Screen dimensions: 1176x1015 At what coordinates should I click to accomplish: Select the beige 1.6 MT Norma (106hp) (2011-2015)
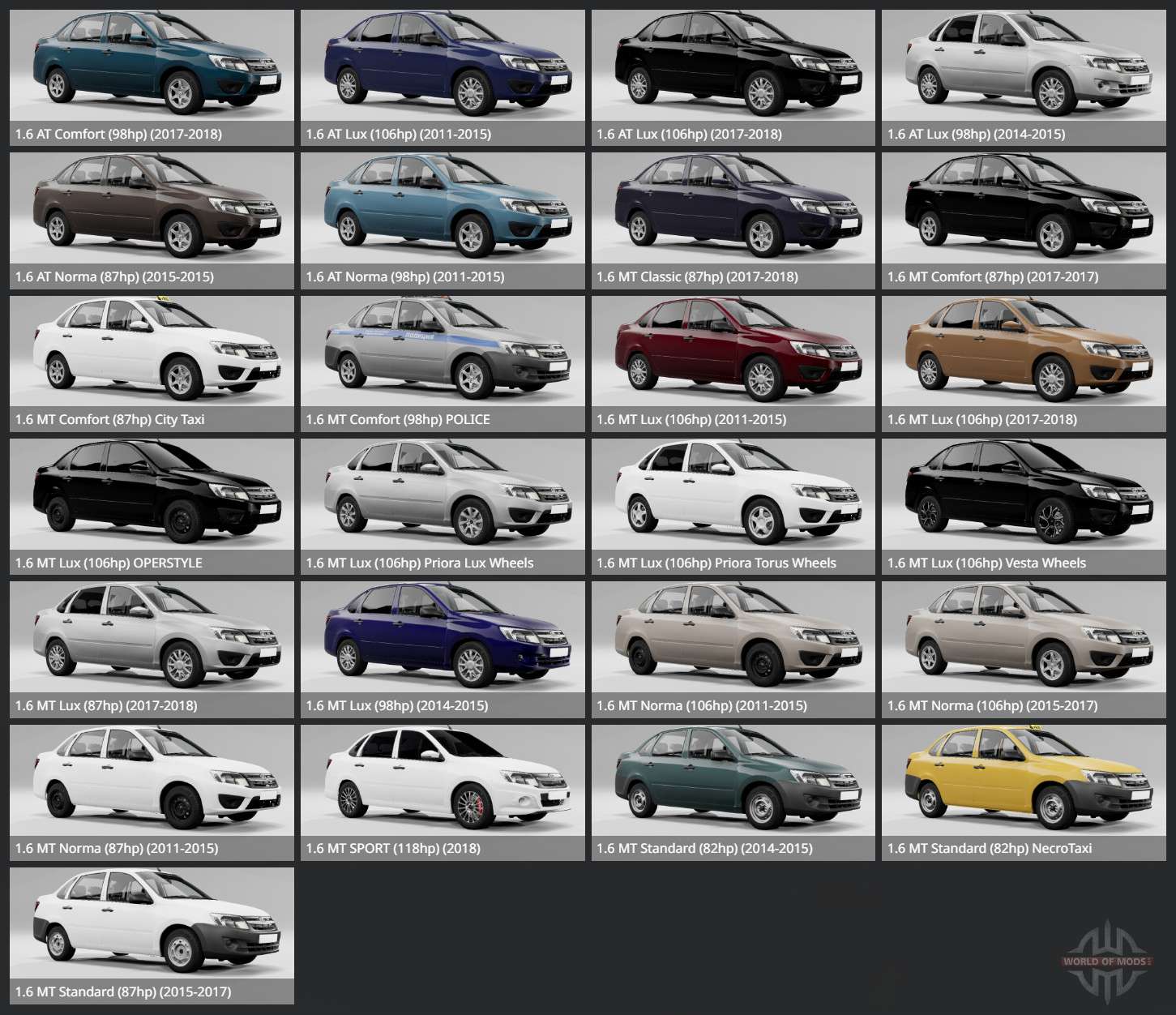click(733, 650)
